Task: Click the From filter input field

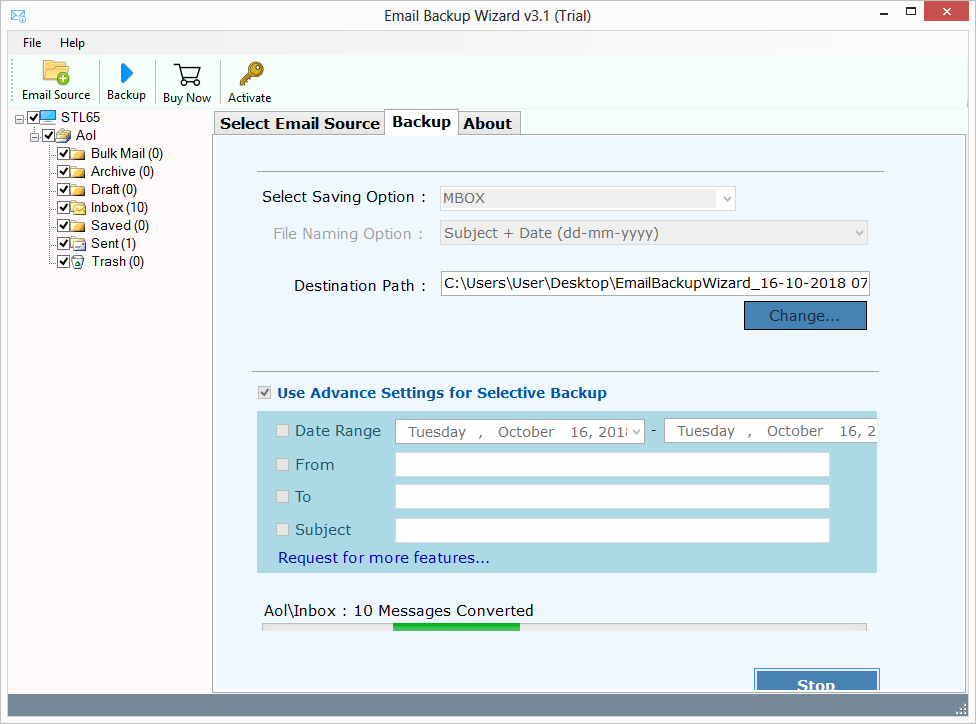Action: point(612,464)
